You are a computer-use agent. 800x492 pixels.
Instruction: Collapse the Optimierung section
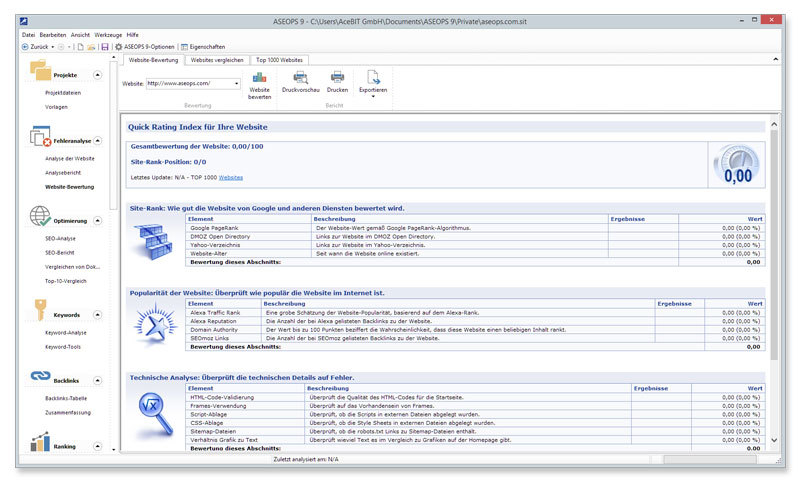click(97, 220)
